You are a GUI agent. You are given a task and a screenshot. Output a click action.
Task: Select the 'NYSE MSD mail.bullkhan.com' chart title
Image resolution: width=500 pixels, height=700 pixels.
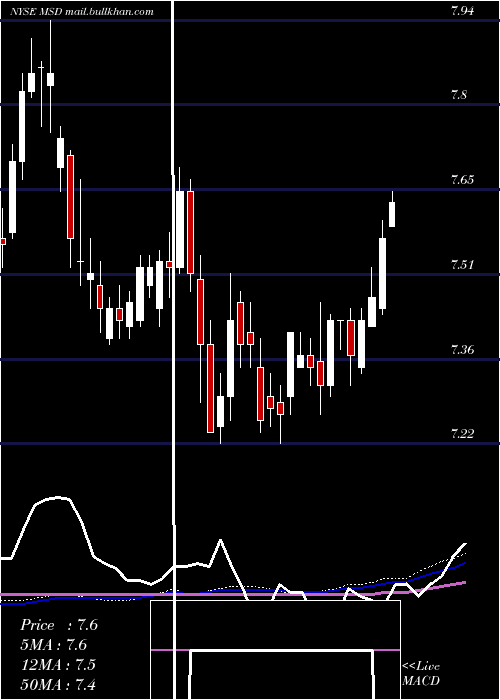(x=82, y=12)
